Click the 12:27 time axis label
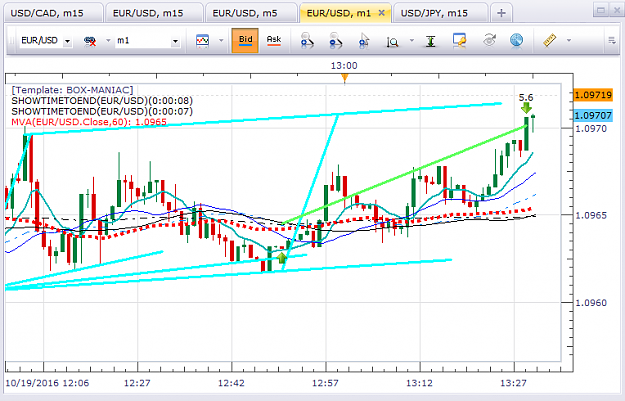This screenshot has height=401, width=625. pos(137,383)
